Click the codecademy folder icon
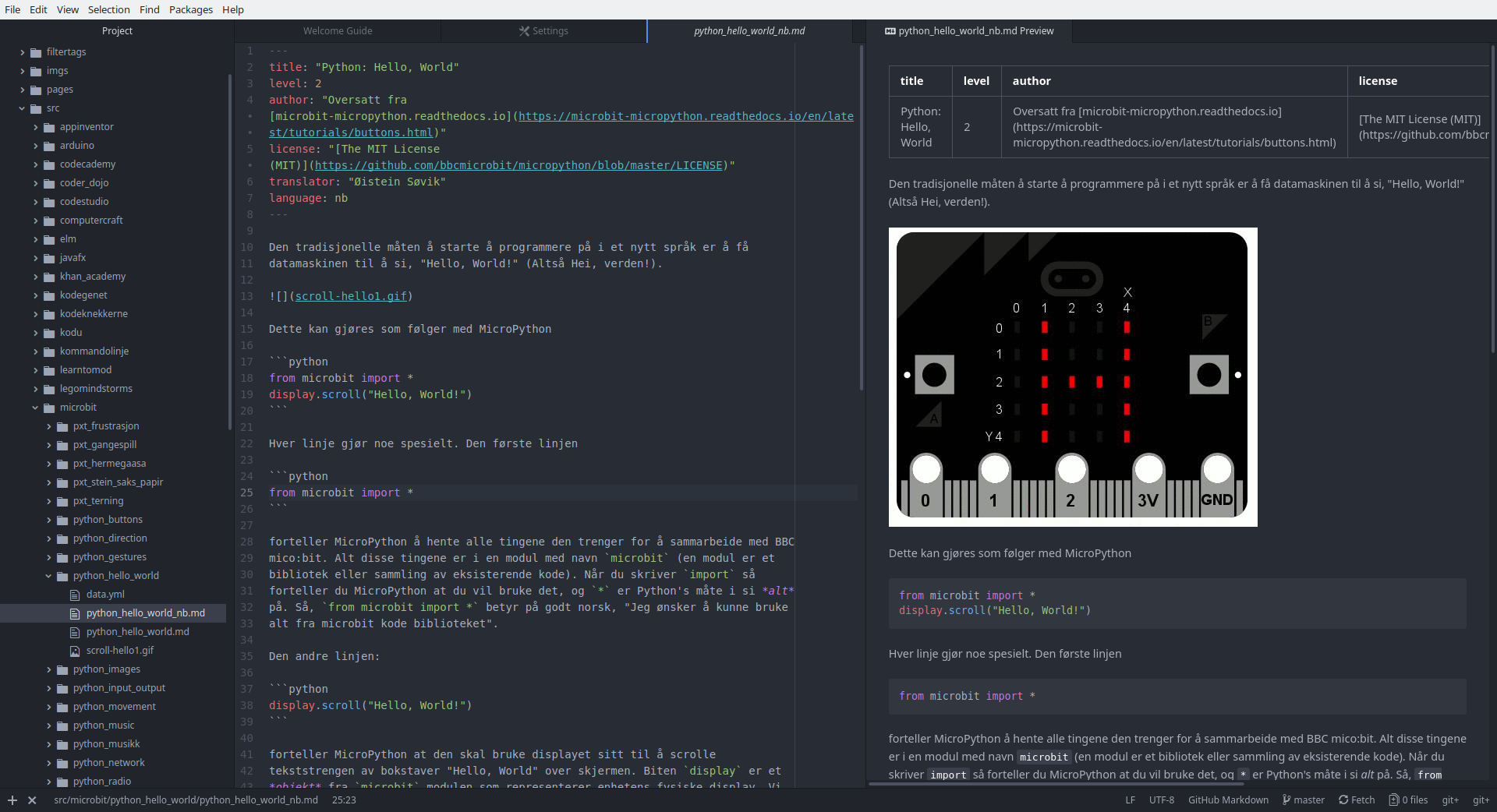Image resolution: width=1497 pixels, height=812 pixels. click(x=49, y=164)
